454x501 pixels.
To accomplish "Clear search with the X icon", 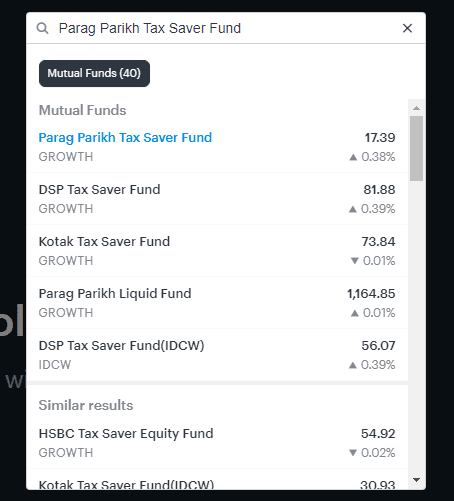I will (407, 28).
